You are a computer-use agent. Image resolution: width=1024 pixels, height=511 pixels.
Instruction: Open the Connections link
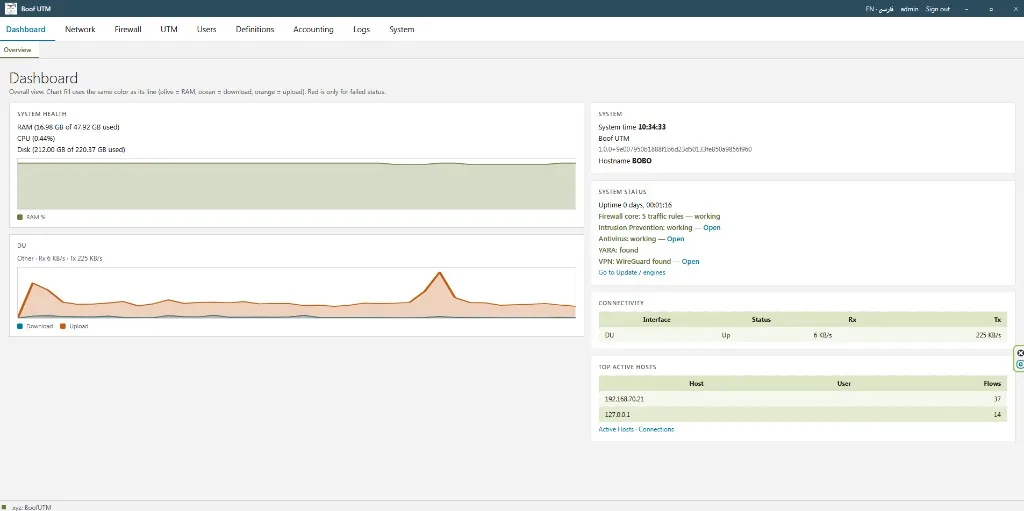click(x=656, y=429)
